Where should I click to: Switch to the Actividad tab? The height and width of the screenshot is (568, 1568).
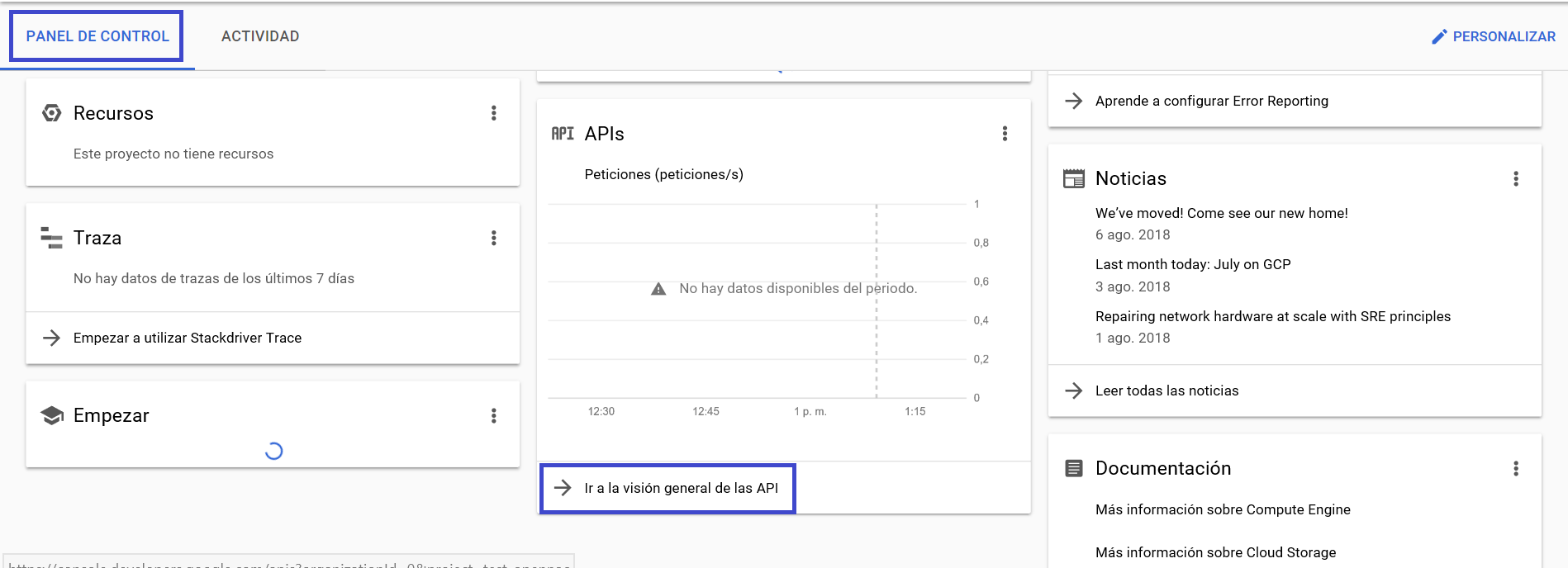point(260,36)
